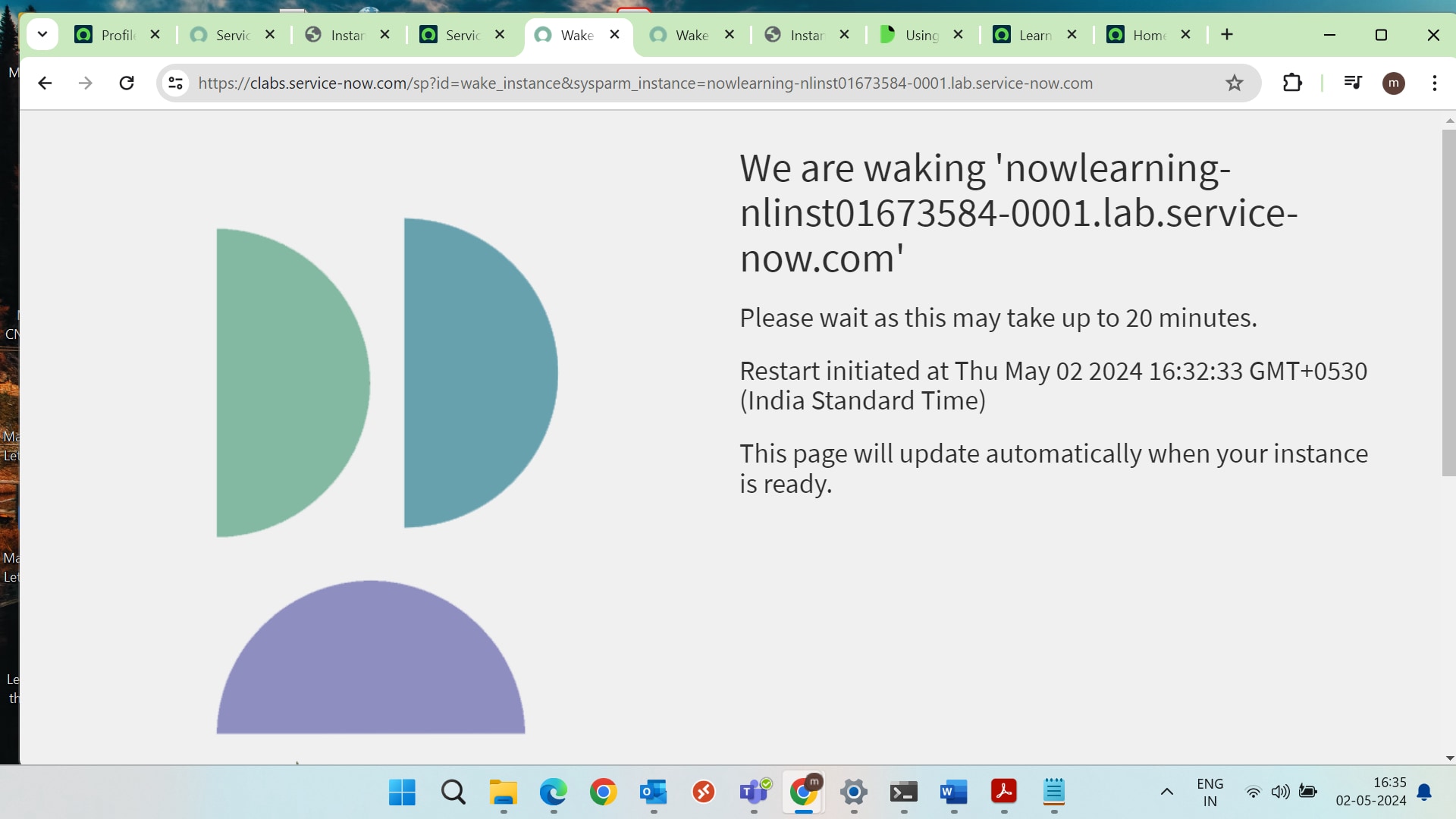Open the Windows Start menu
1456x819 pixels.
[x=402, y=792]
